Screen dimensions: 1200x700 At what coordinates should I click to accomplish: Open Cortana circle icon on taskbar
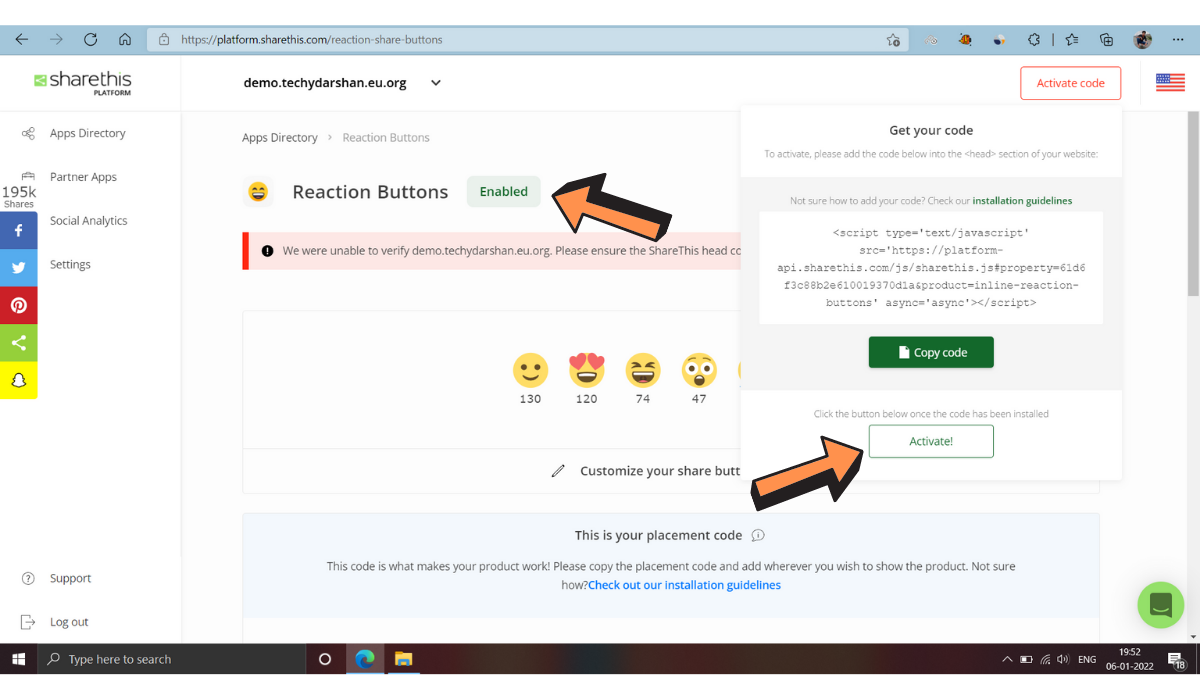(x=324, y=659)
